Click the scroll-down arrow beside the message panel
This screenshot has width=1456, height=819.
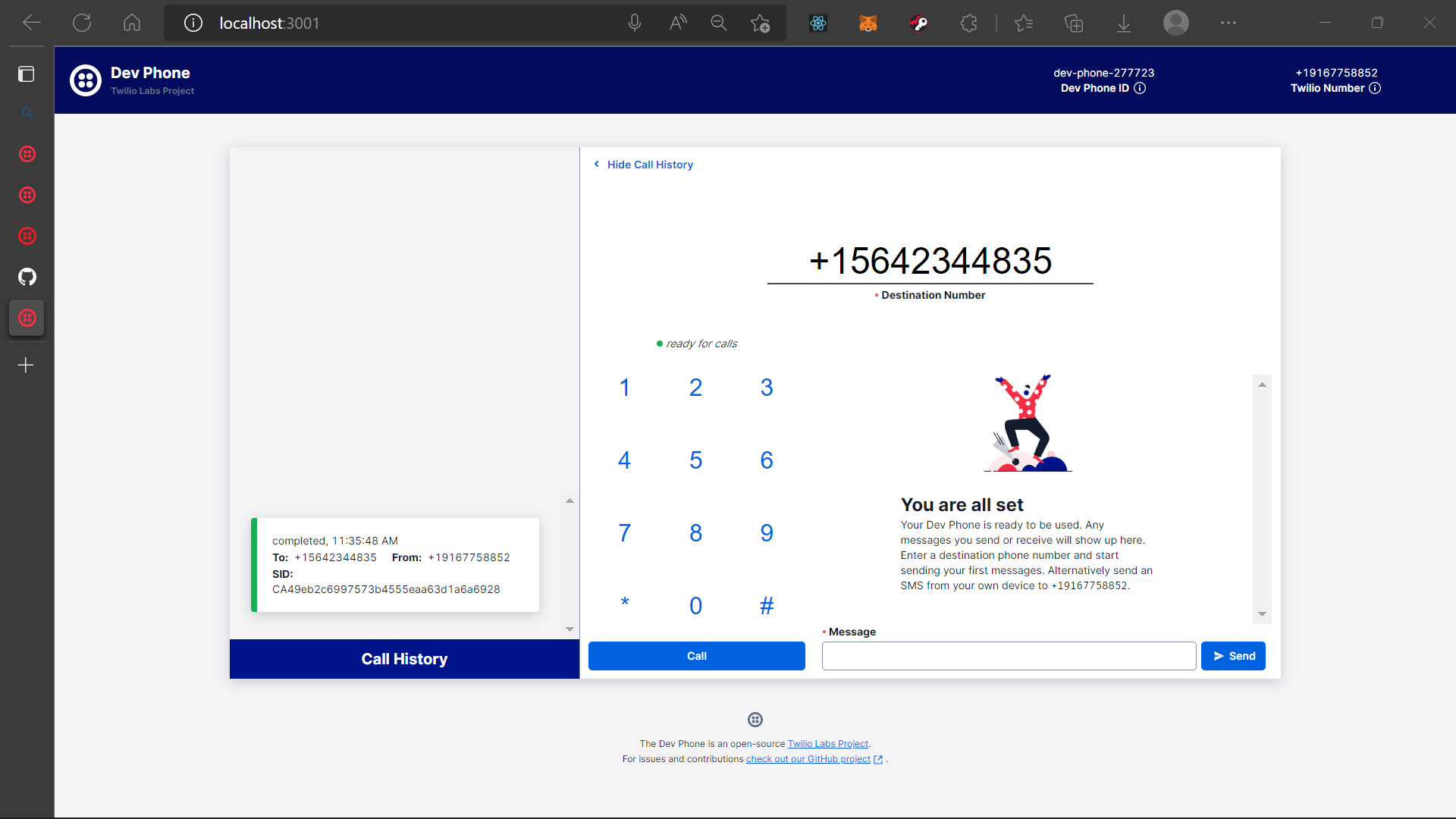point(1261,613)
